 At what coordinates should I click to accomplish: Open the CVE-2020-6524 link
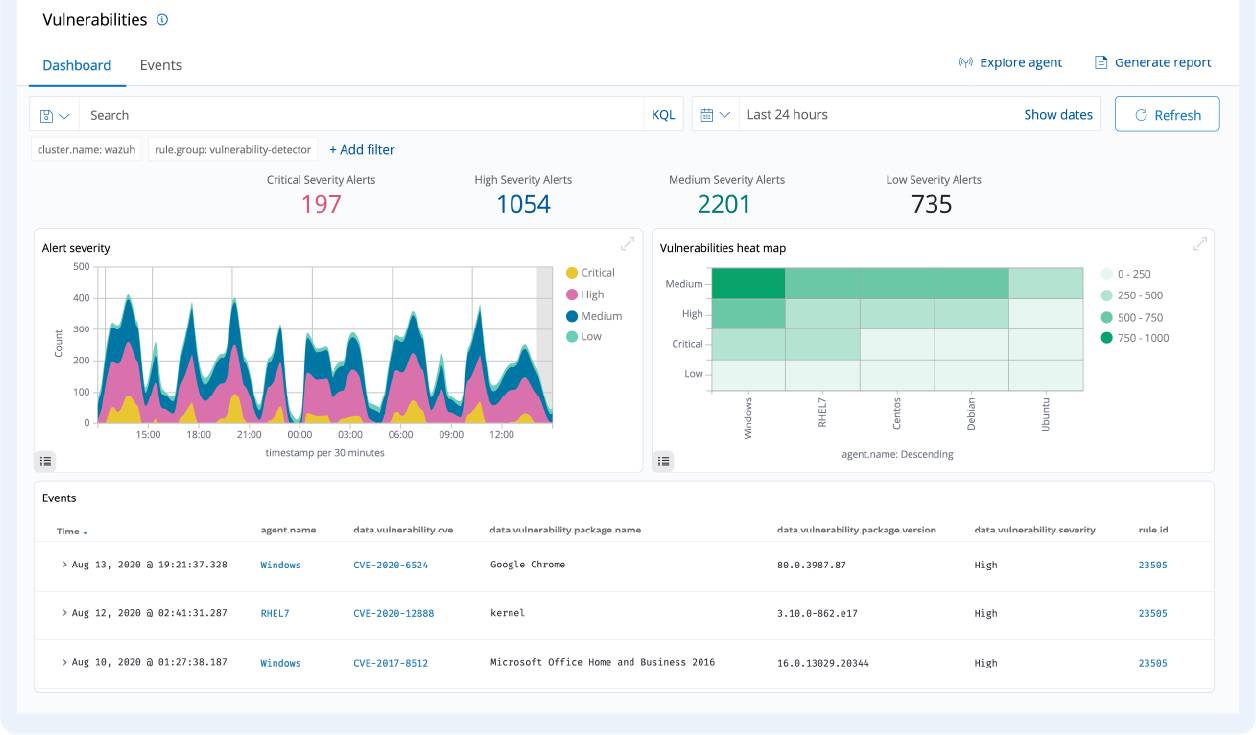(390, 565)
